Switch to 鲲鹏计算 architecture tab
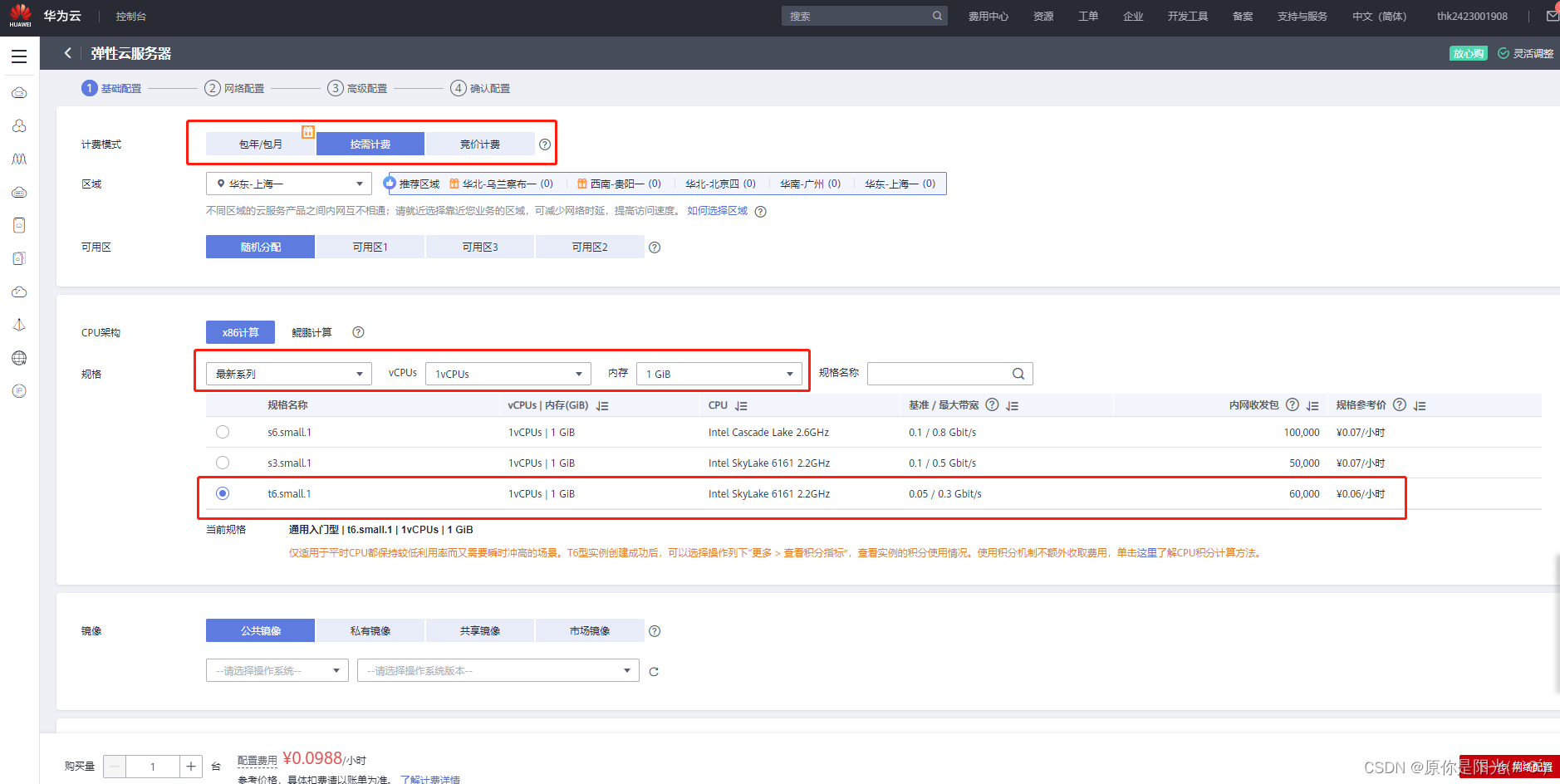Screen dimensions: 1560x784 coord(312,332)
